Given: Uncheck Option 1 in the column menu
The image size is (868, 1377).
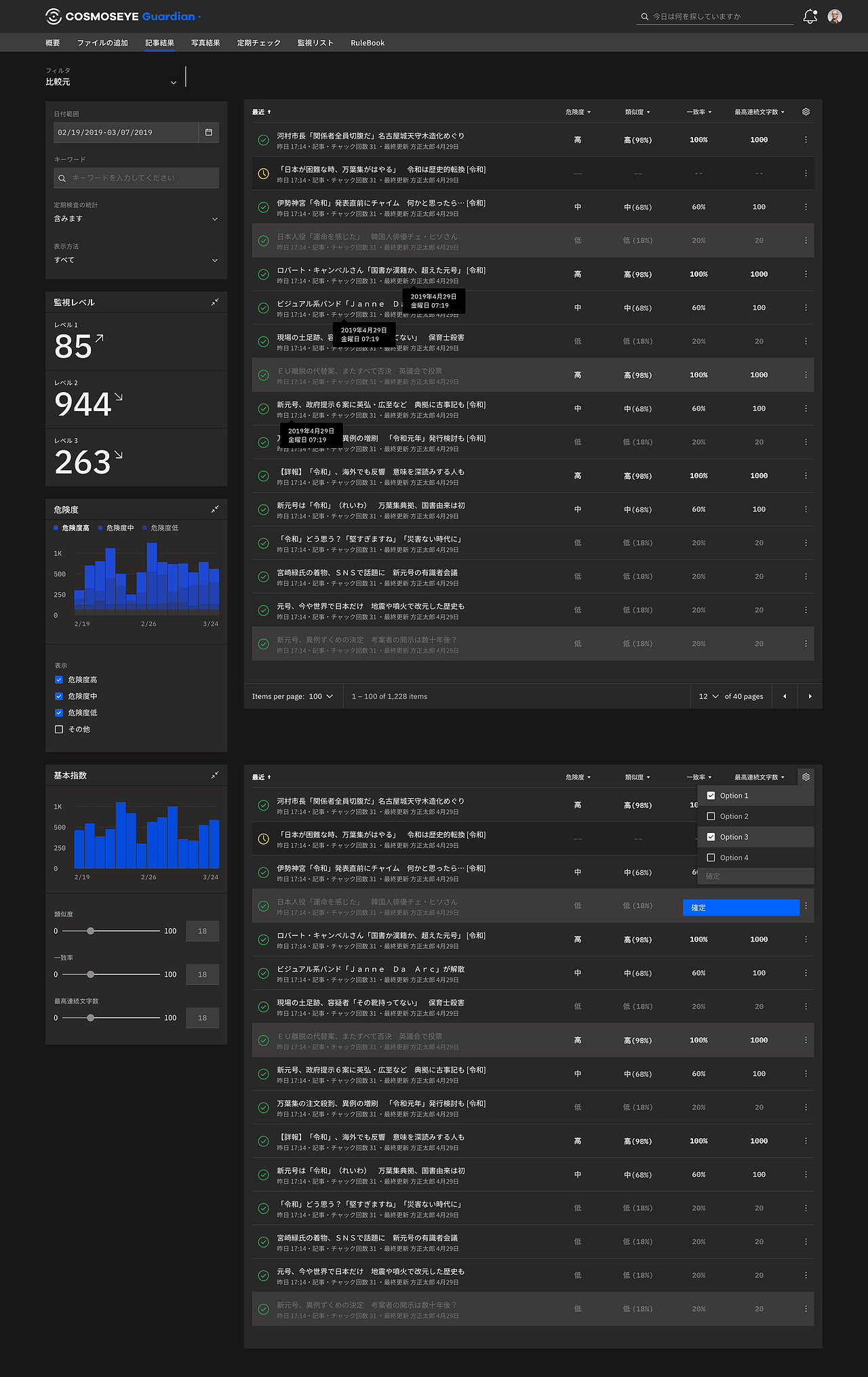Looking at the screenshot, I should tap(711, 796).
